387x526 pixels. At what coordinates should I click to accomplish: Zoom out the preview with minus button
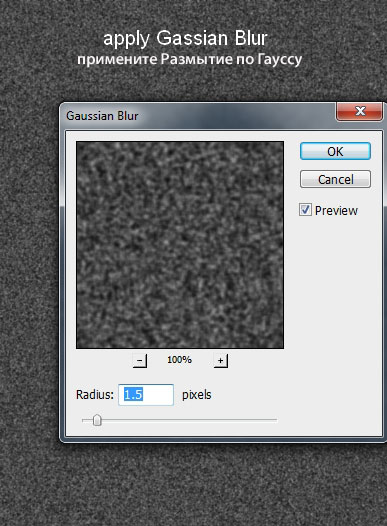pyautogui.click(x=140, y=361)
